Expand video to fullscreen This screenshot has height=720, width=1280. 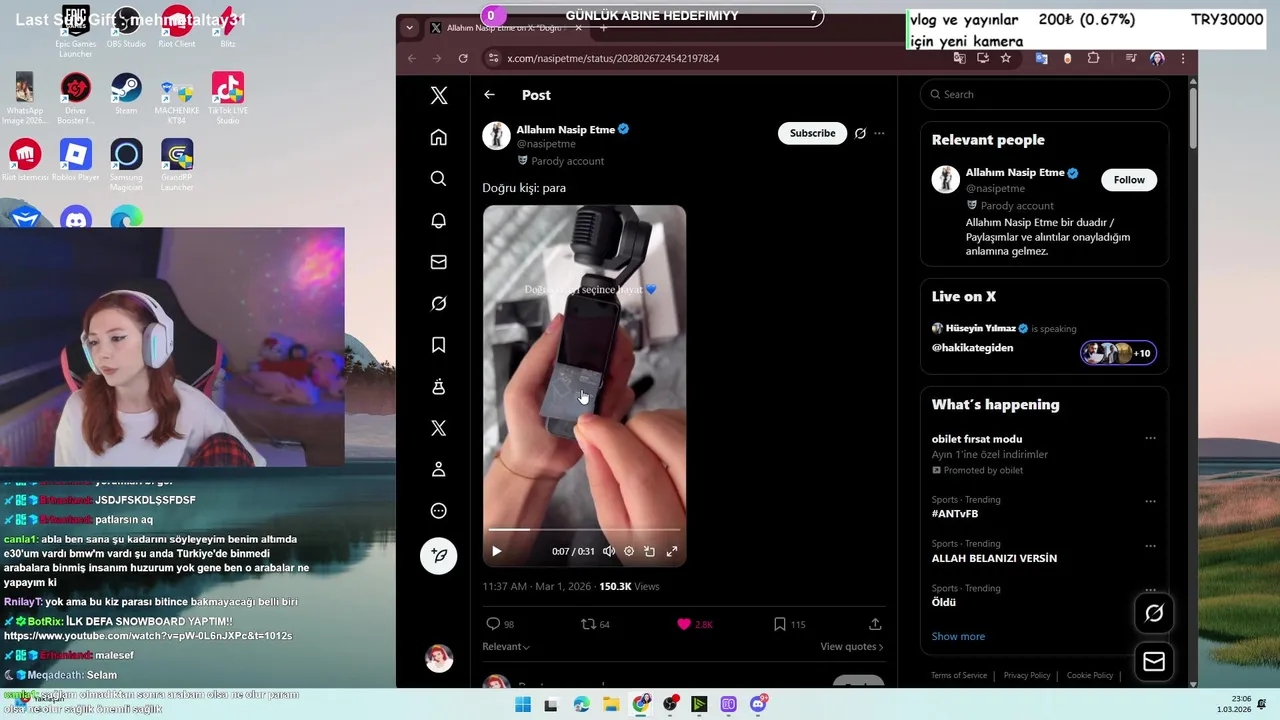(x=672, y=551)
